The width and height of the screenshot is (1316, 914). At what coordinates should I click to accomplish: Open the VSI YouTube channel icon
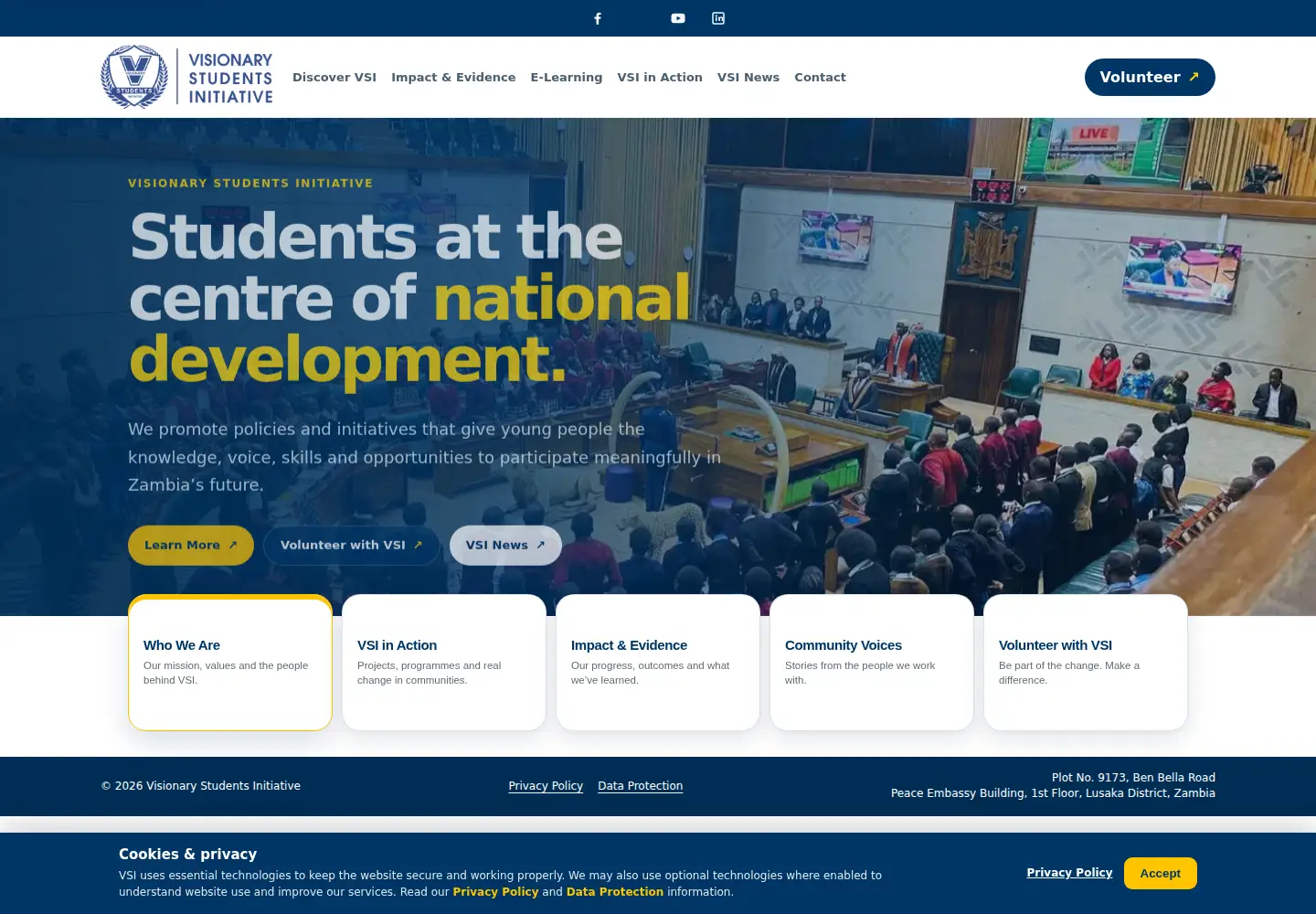click(678, 18)
